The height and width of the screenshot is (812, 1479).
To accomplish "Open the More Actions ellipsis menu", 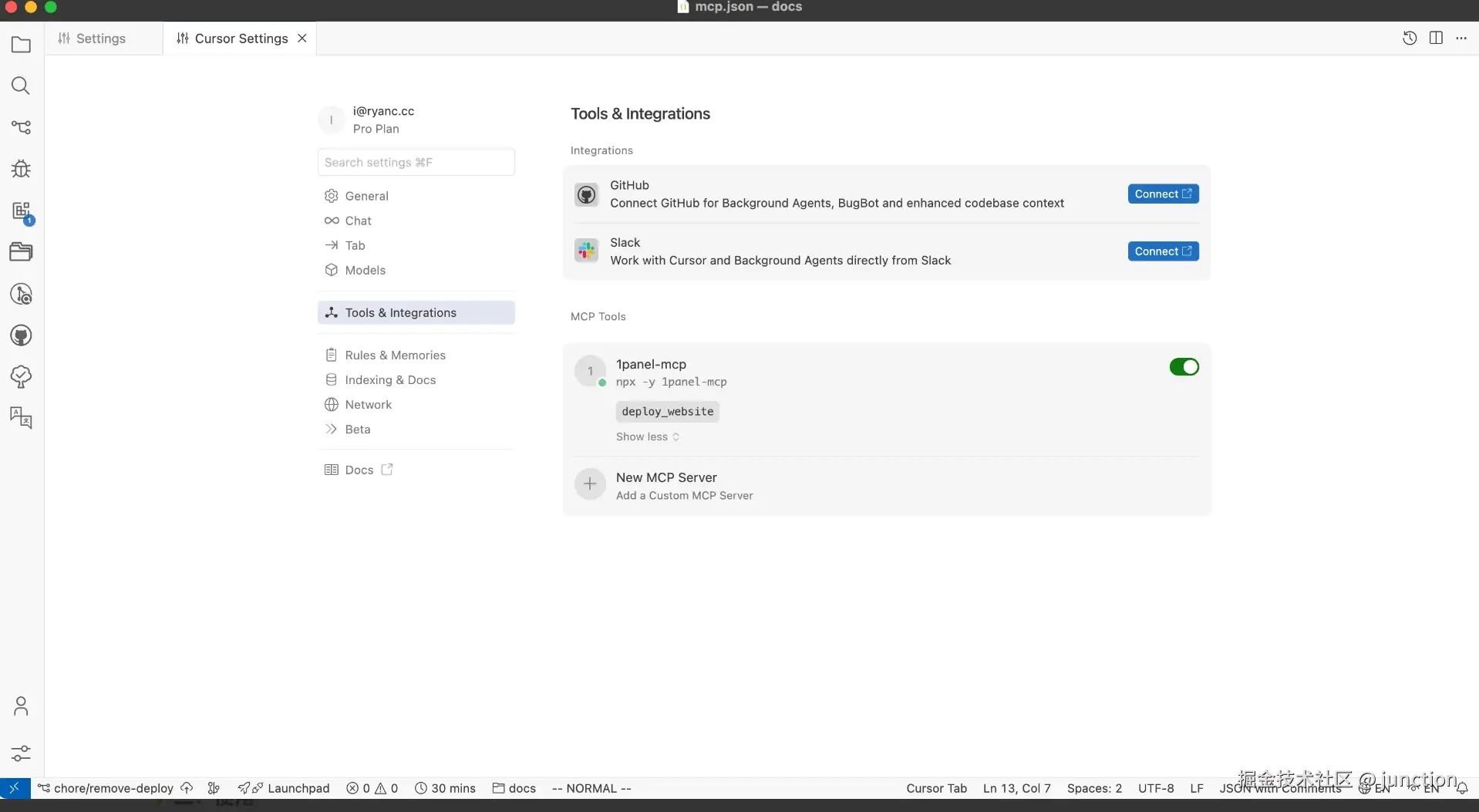I will pos(1461,39).
